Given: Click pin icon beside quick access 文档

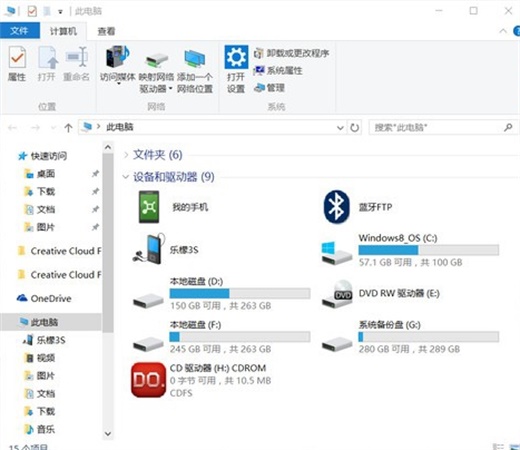Looking at the screenshot, I should click(x=95, y=209).
